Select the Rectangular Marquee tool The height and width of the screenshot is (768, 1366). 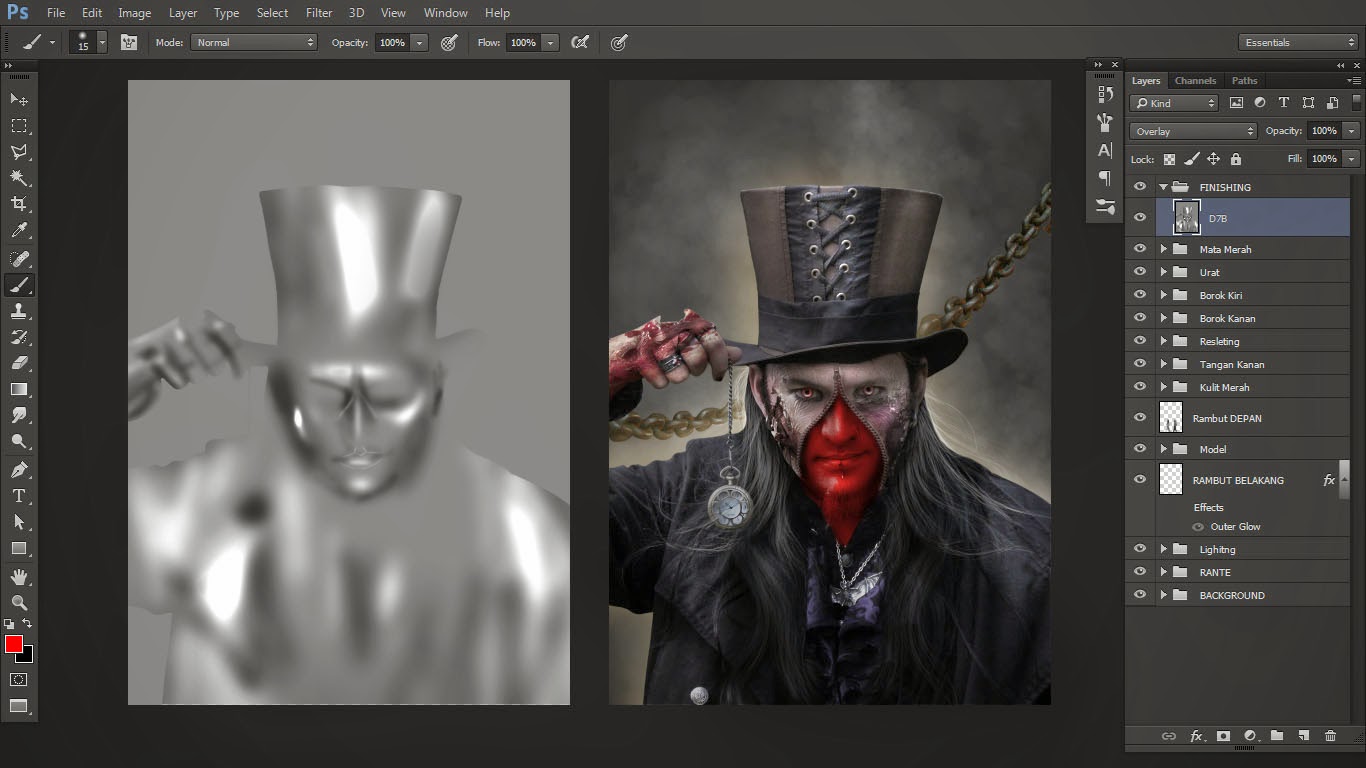(19, 126)
